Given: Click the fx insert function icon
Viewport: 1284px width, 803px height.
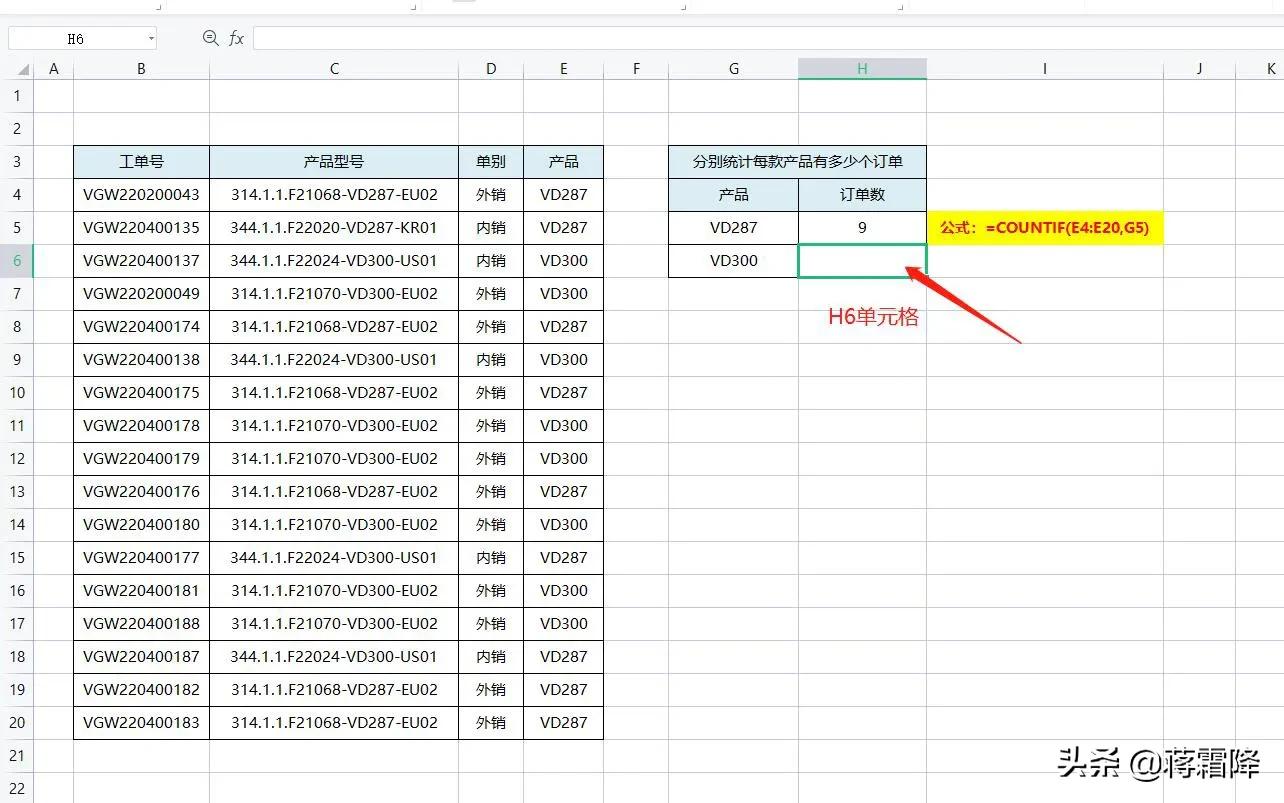Looking at the screenshot, I should click(x=236, y=38).
